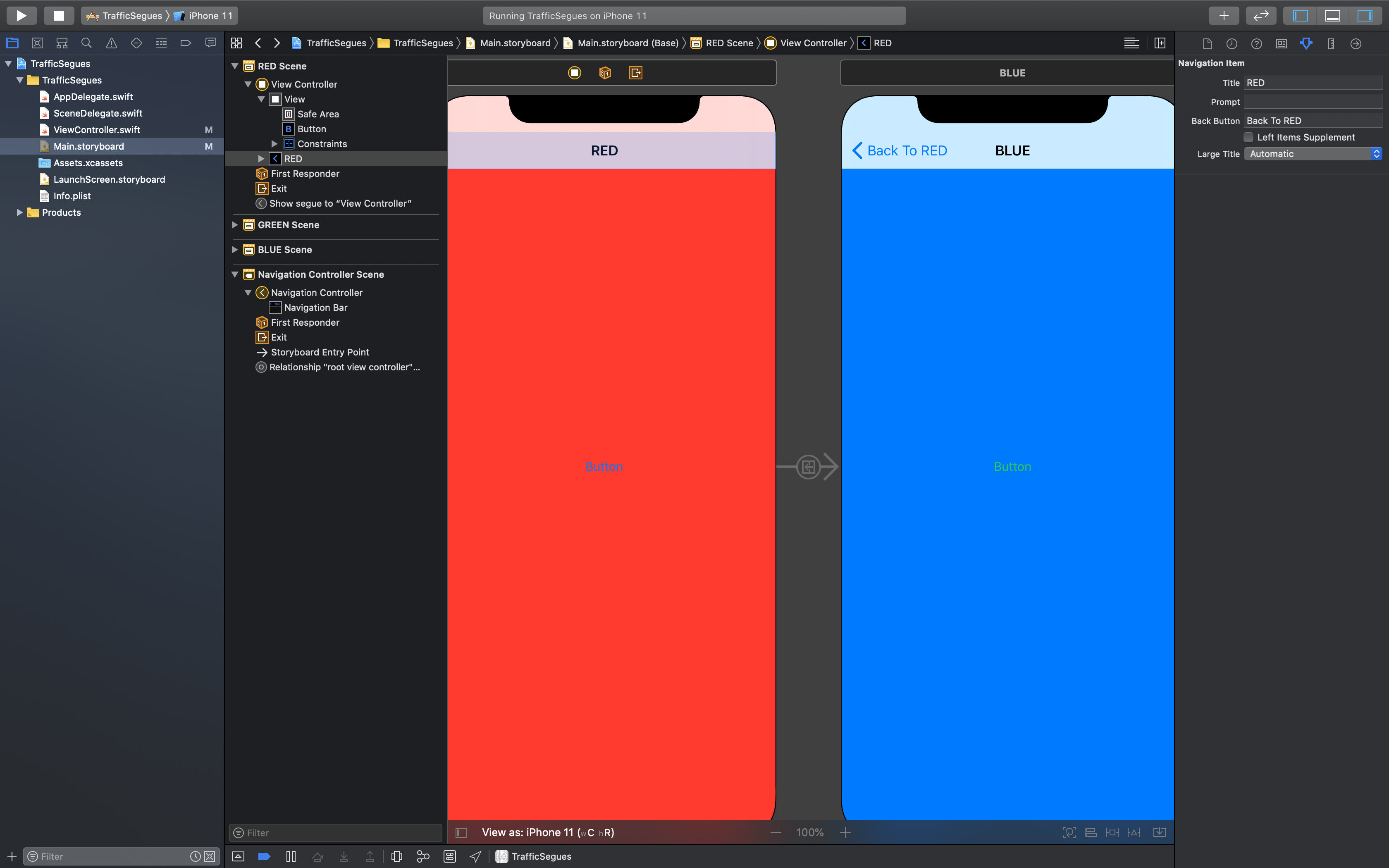This screenshot has width=1389, height=868.
Task: Open the Issue navigator warning icon
Action: [x=111, y=43]
